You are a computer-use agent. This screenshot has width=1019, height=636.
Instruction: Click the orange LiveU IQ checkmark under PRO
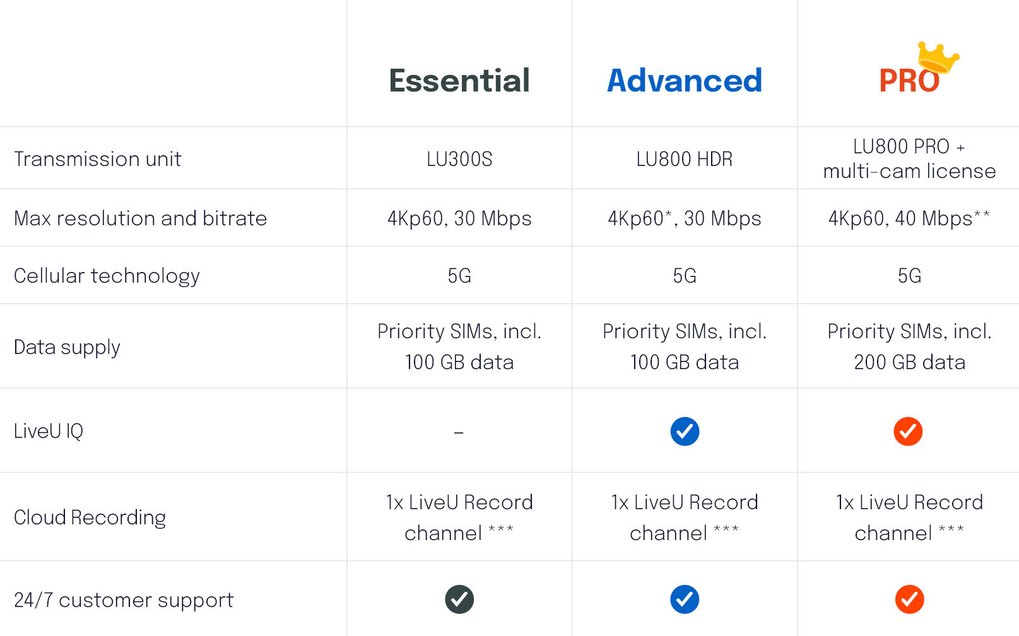point(908,431)
